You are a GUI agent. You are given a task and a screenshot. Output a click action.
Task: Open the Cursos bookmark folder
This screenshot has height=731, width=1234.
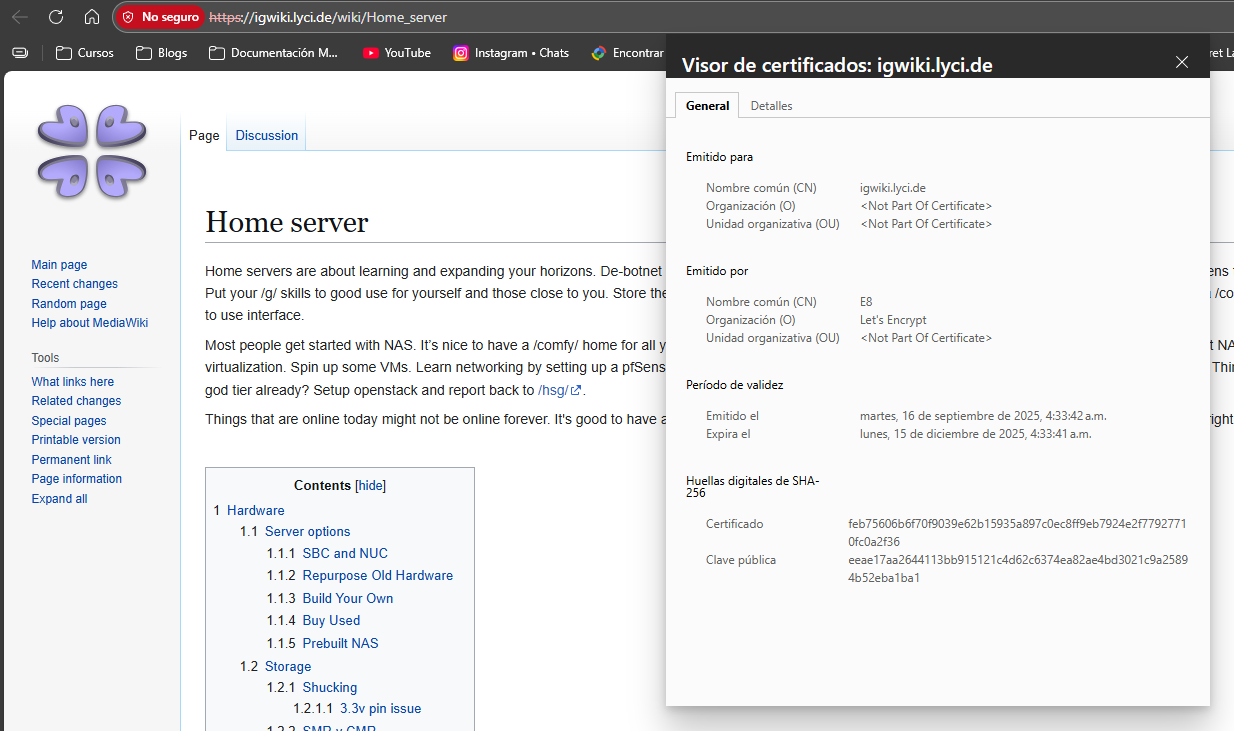coord(85,53)
